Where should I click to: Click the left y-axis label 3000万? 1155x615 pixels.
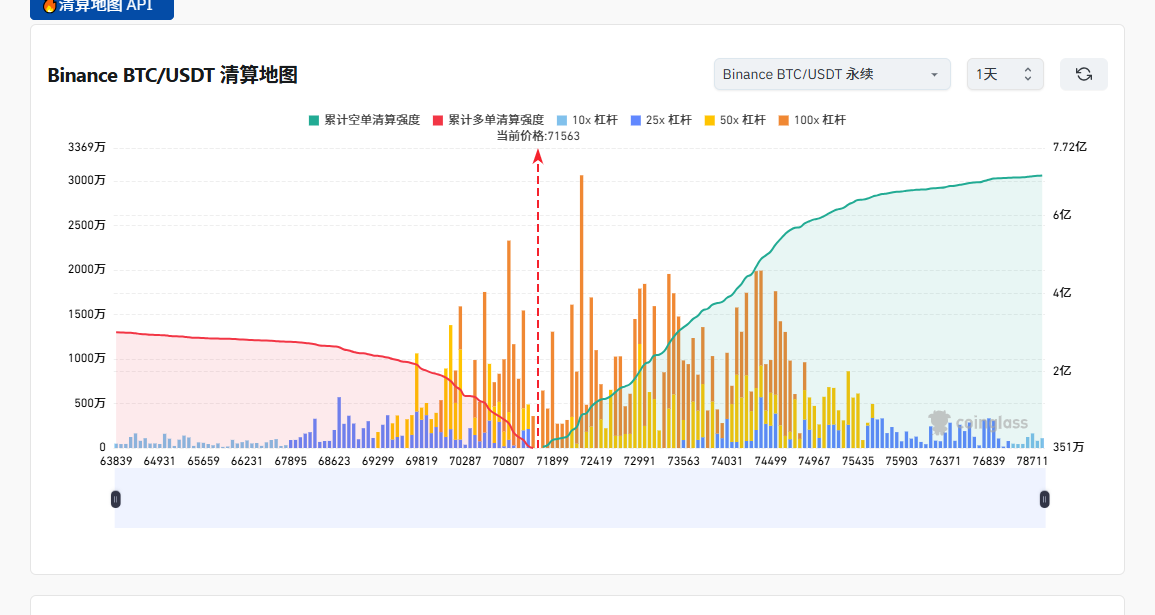click(x=87, y=180)
